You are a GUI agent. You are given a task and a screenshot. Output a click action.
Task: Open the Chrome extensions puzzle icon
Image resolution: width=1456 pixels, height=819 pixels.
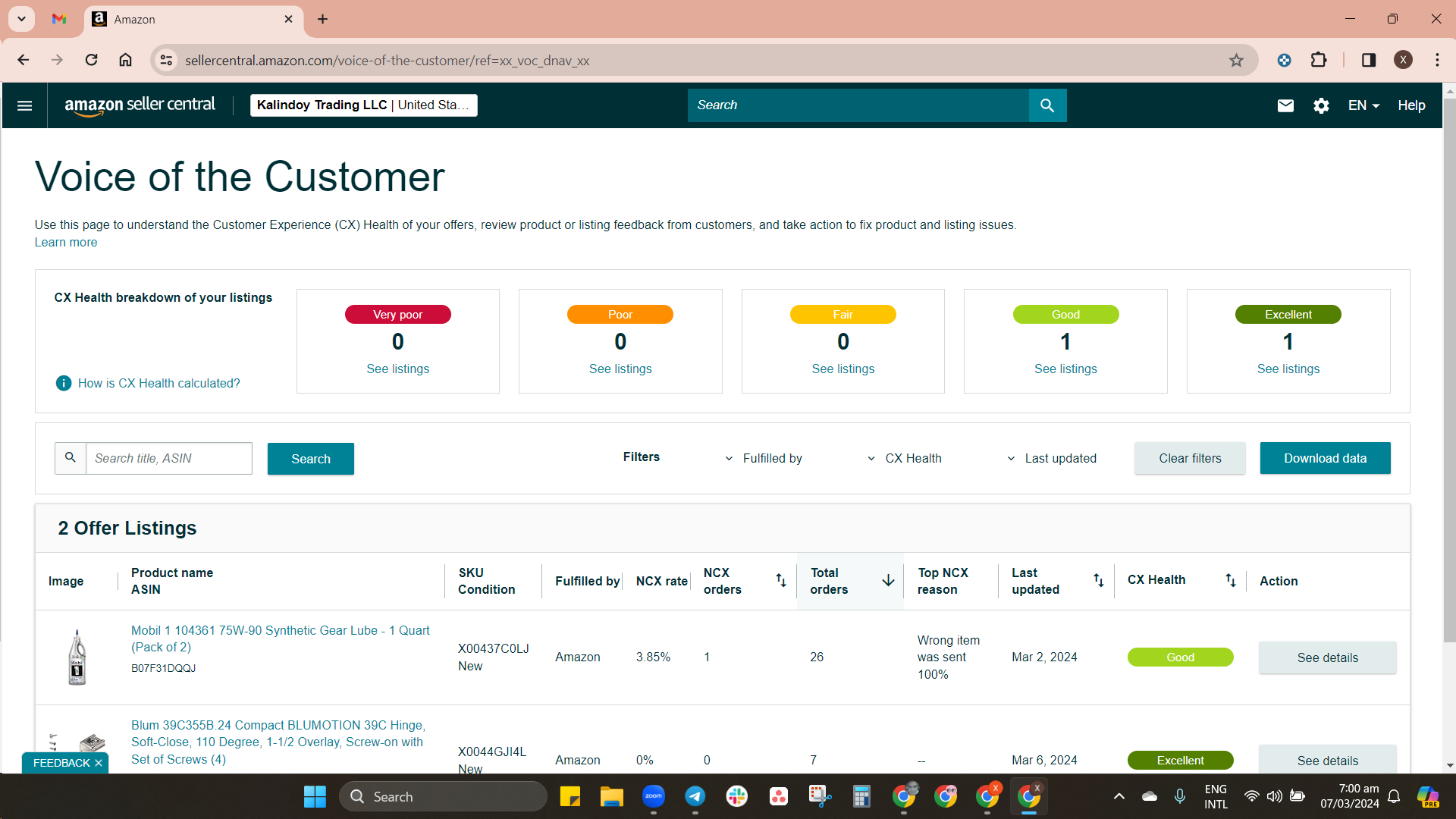tap(1319, 60)
